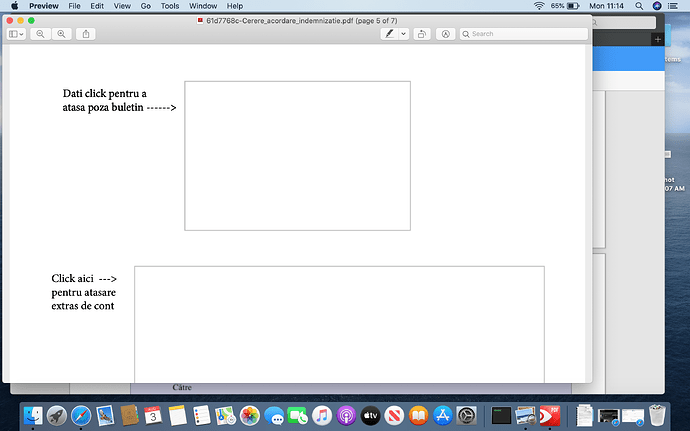Screen dimensions: 690x431
Task: Open Music from the Dock
Action: point(322,415)
